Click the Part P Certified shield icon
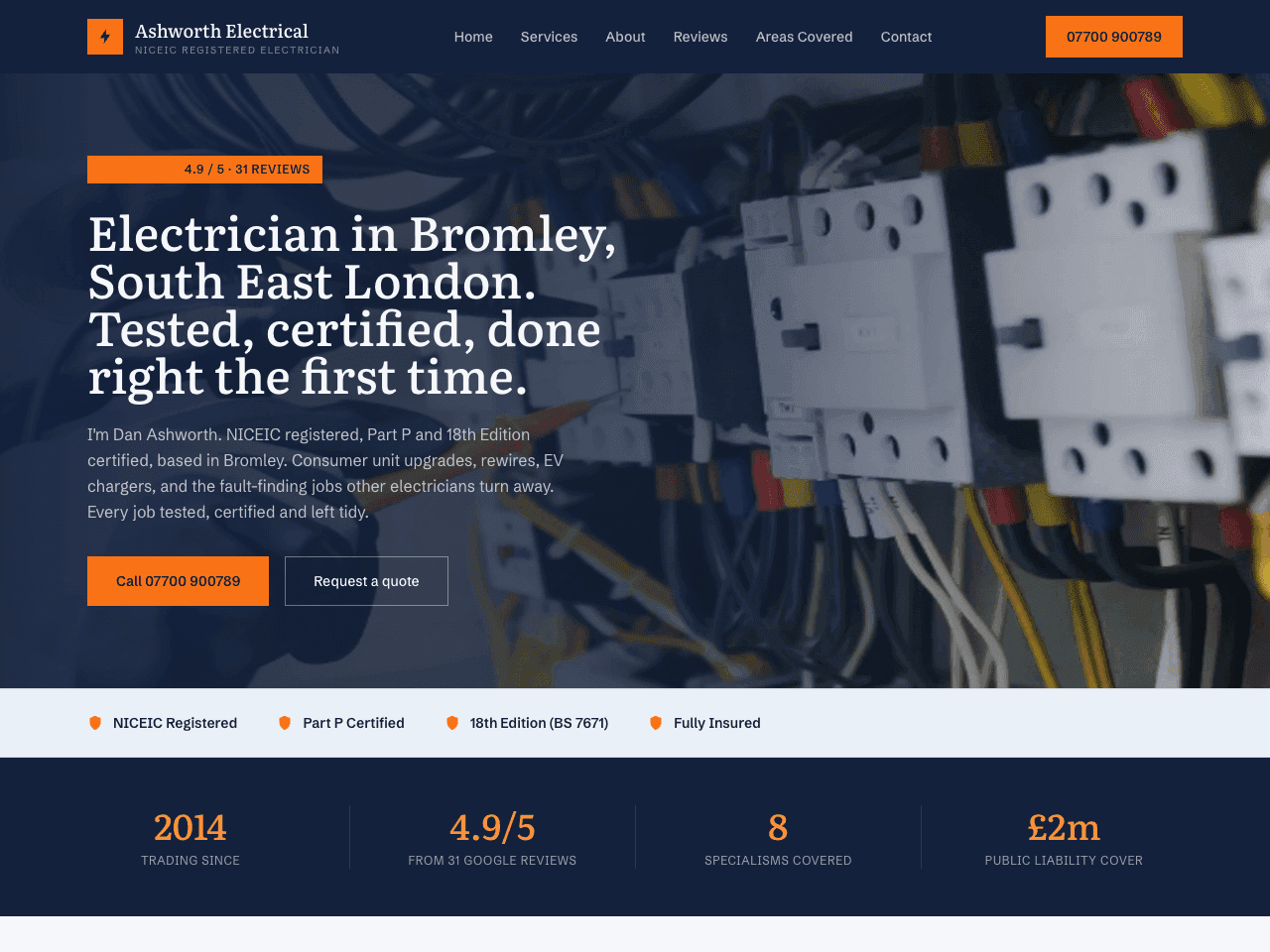This screenshot has width=1270, height=952. coord(285,723)
